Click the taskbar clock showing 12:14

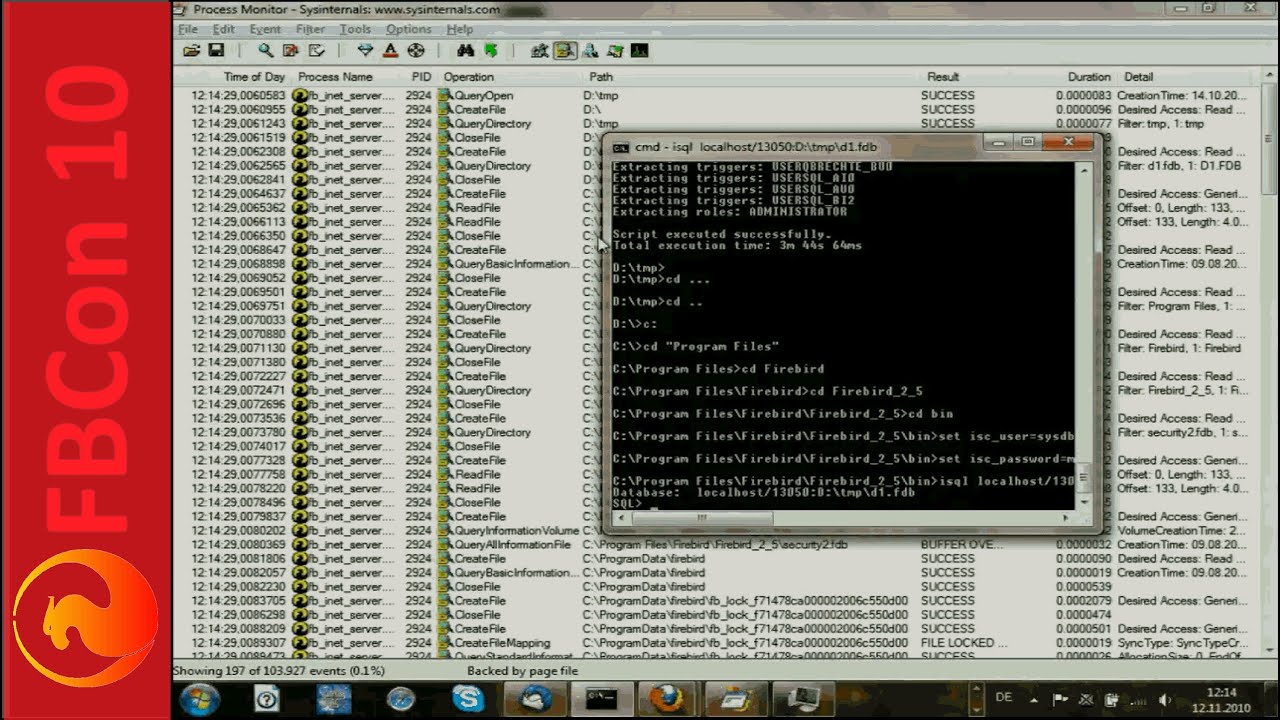[1221, 699]
